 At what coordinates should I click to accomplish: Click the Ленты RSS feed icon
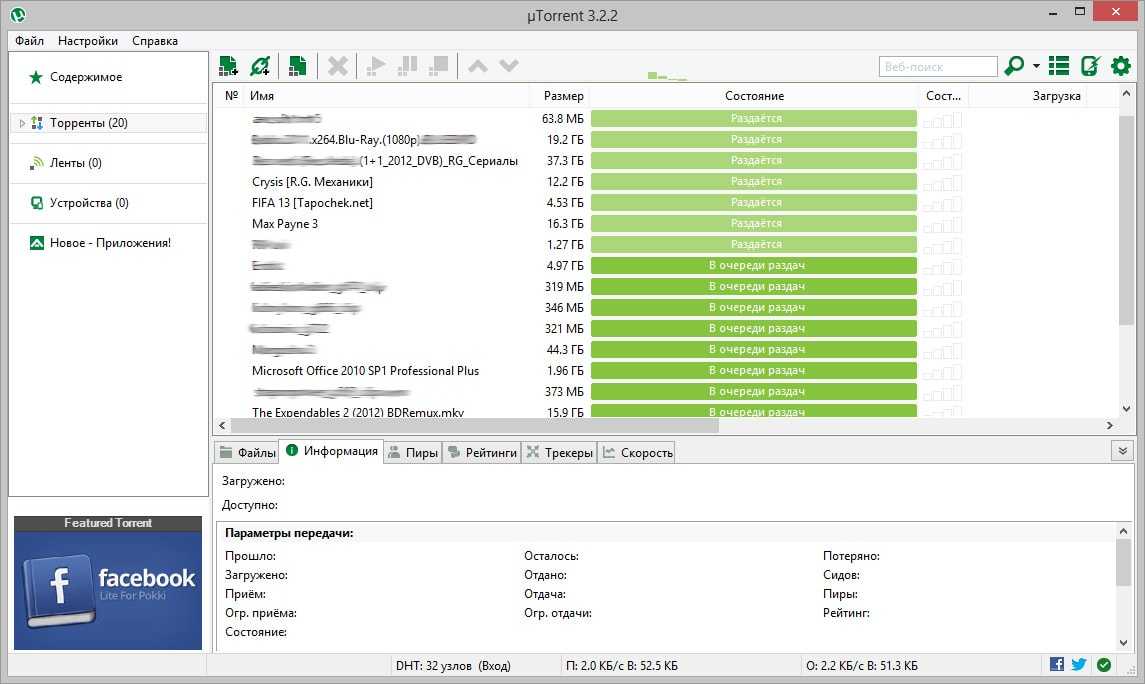click(37, 163)
